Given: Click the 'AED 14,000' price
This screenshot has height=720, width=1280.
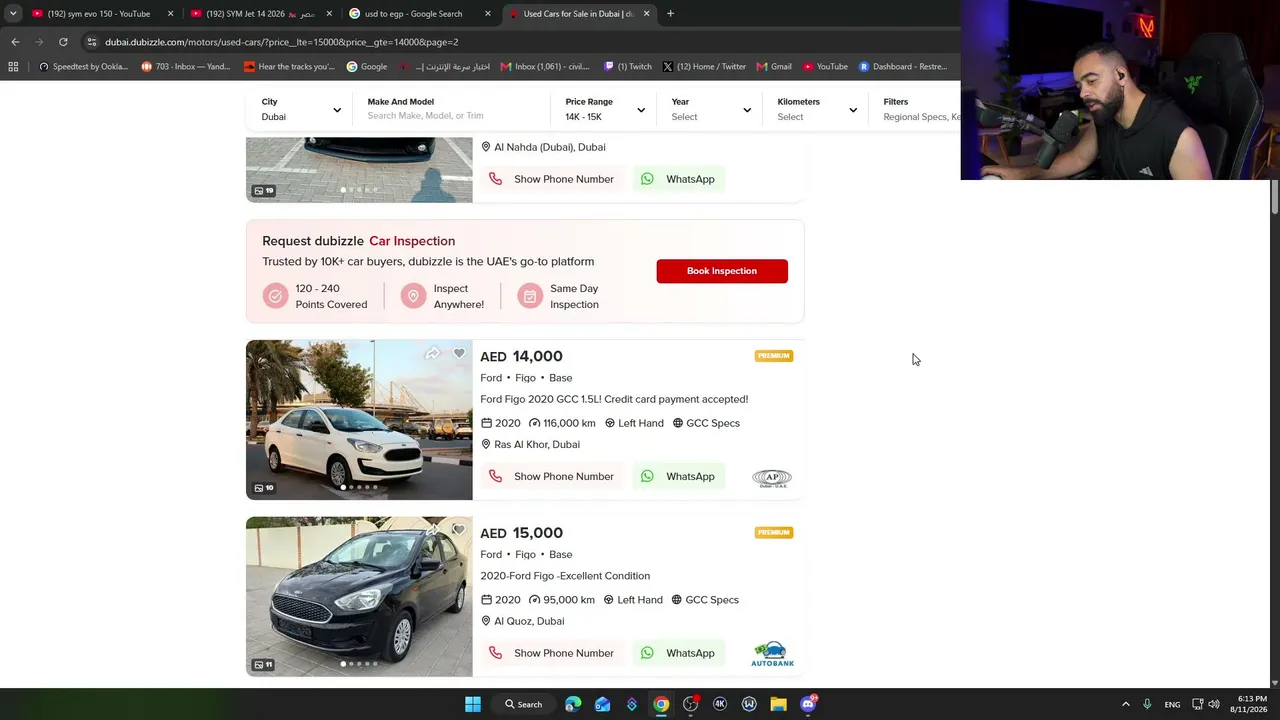Looking at the screenshot, I should pyautogui.click(x=521, y=357).
